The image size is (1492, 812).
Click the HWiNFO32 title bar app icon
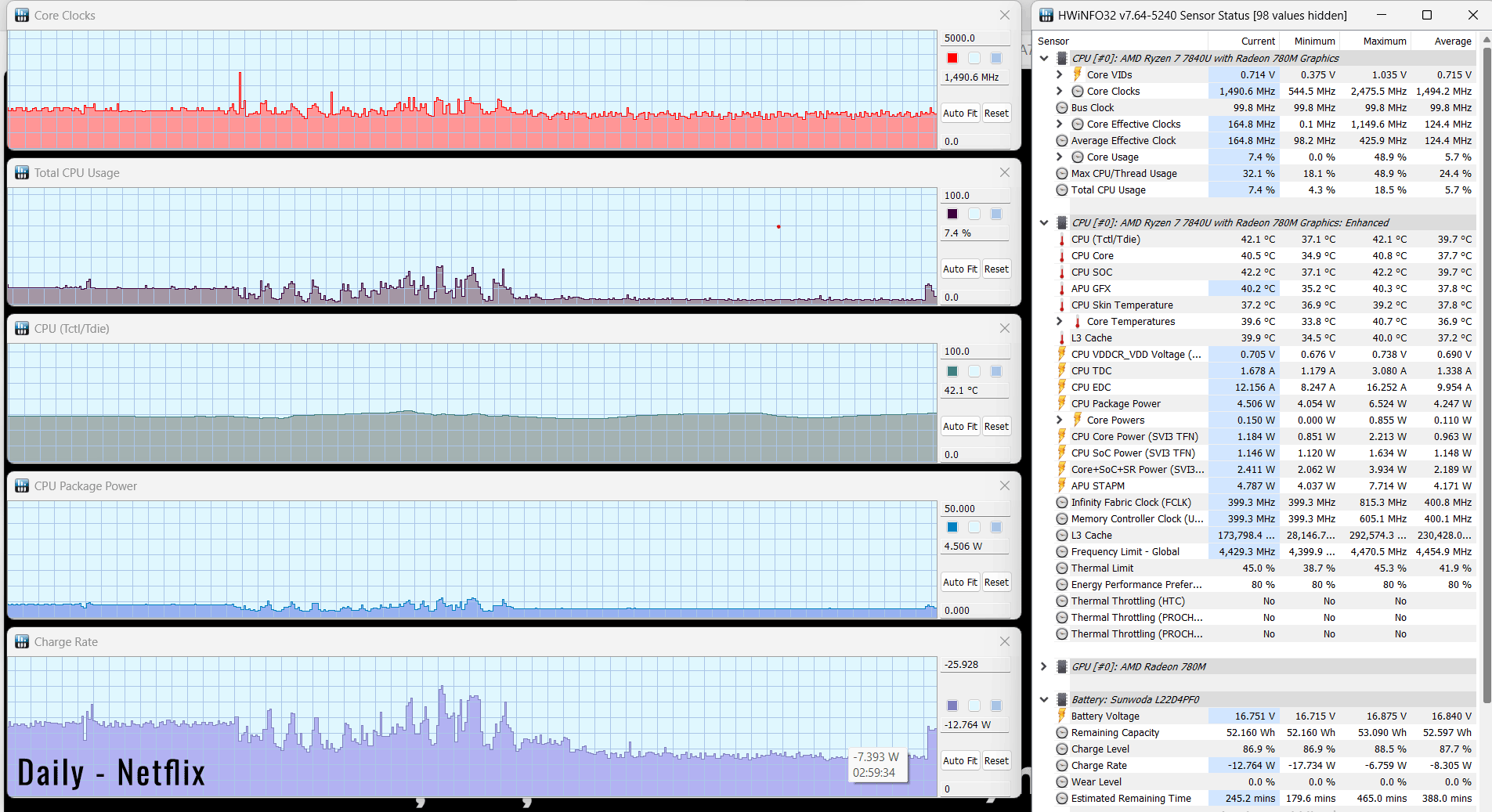tap(1046, 15)
